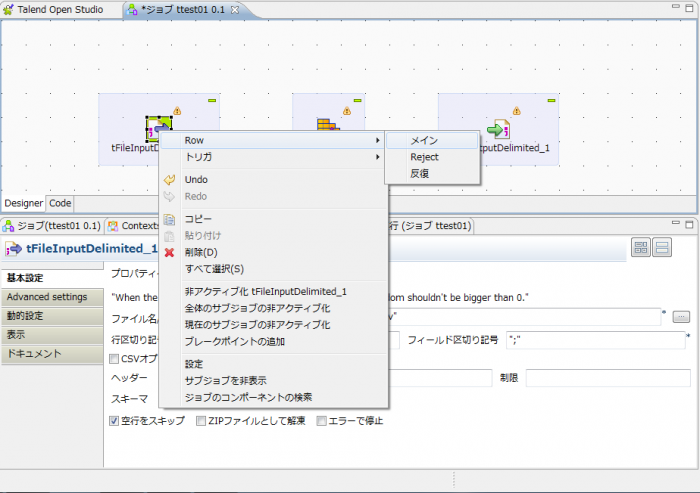Screen dimensions: 700x493
Task: Click the tMap component icon in the middle subjob
Action: click(x=328, y=125)
